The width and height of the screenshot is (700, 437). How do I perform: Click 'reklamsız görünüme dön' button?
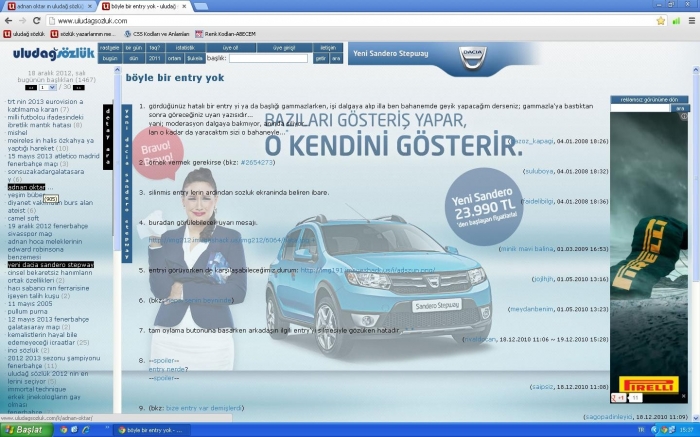click(649, 100)
